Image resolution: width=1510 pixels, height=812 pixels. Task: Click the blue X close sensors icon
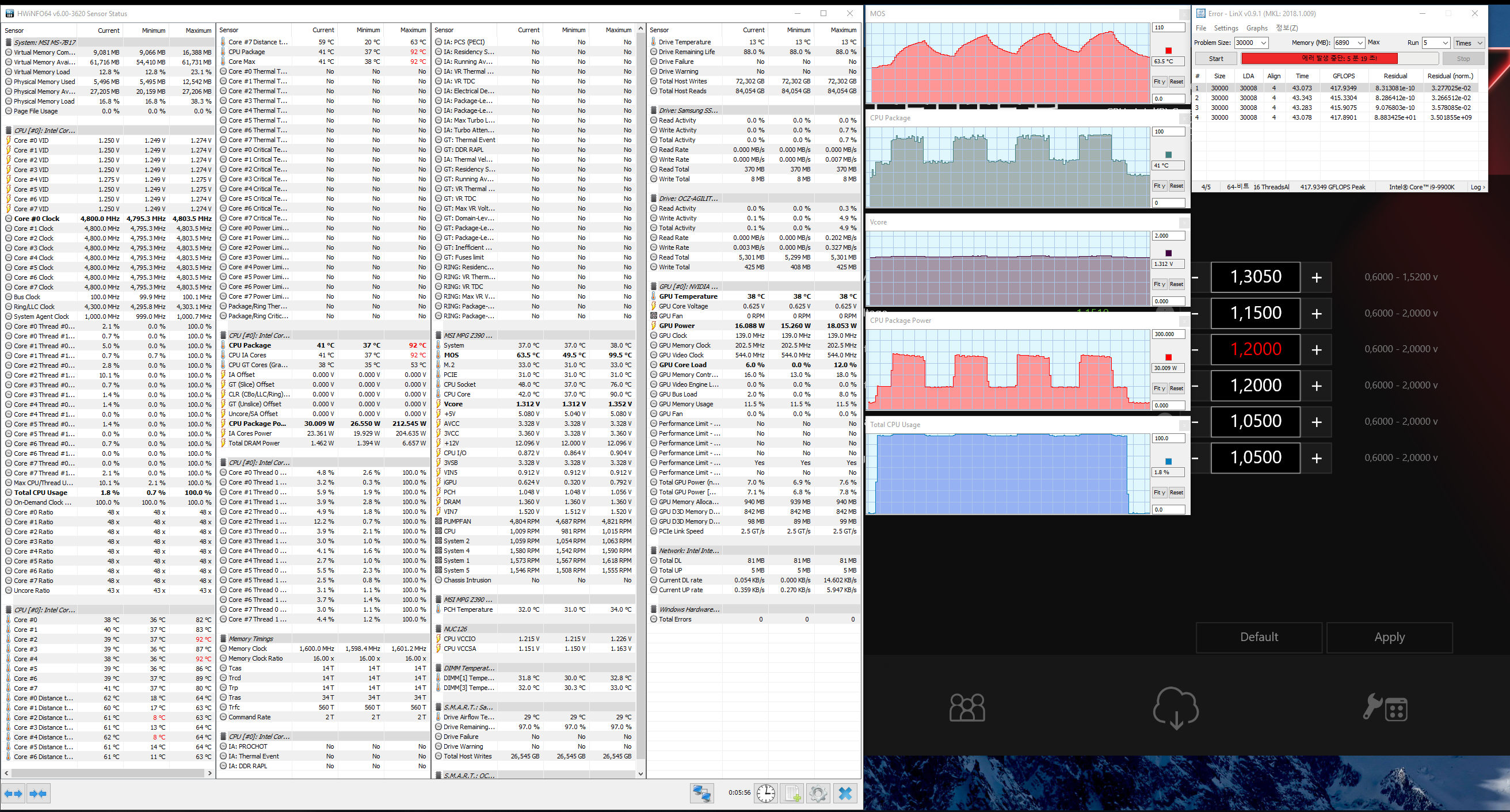pos(845,793)
